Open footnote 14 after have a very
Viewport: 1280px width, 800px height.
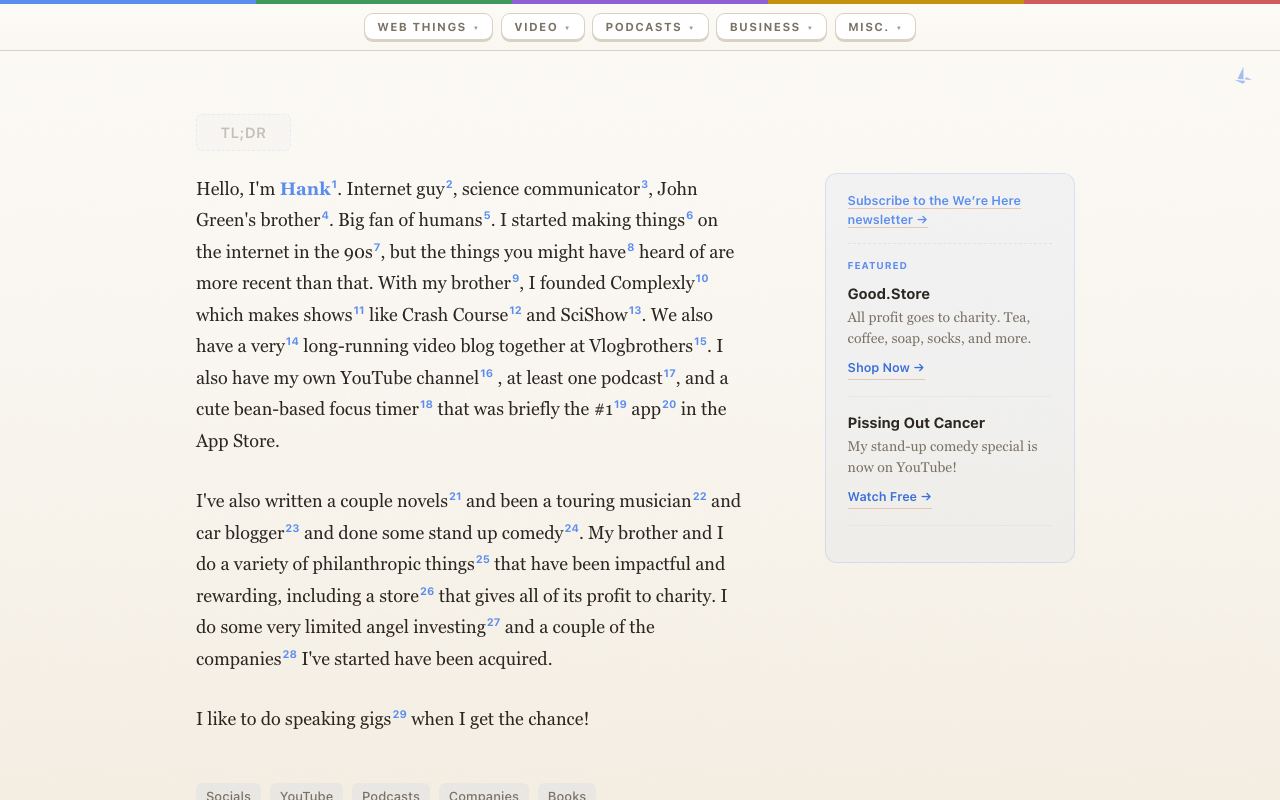292,341
